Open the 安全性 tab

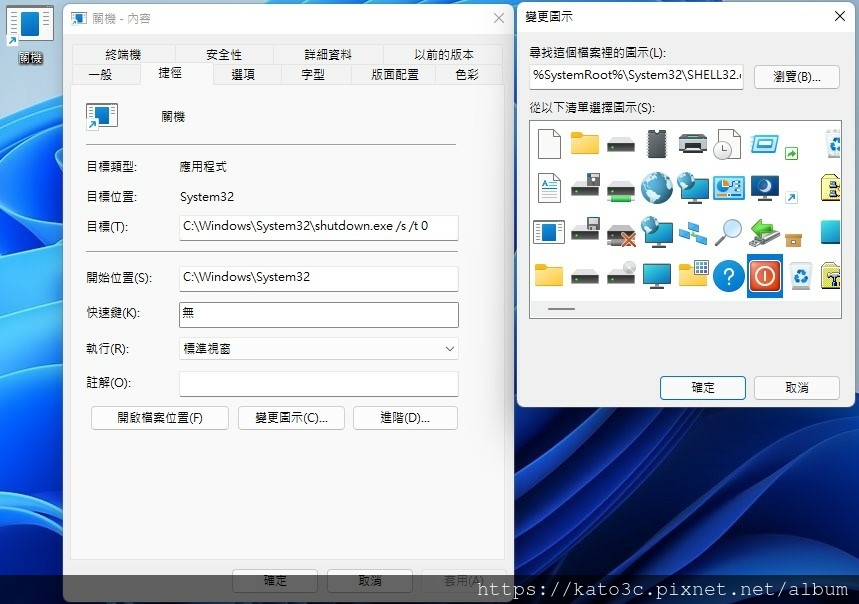point(224,54)
